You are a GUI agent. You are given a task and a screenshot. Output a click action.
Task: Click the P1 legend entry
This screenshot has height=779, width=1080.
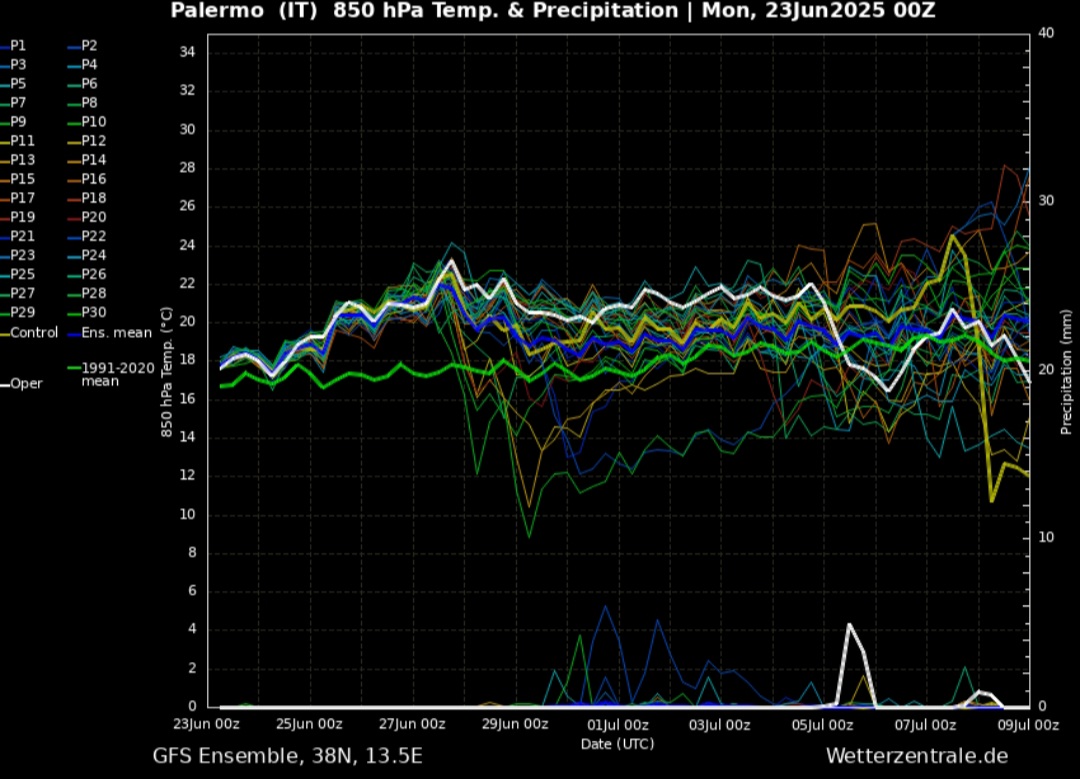coord(19,46)
